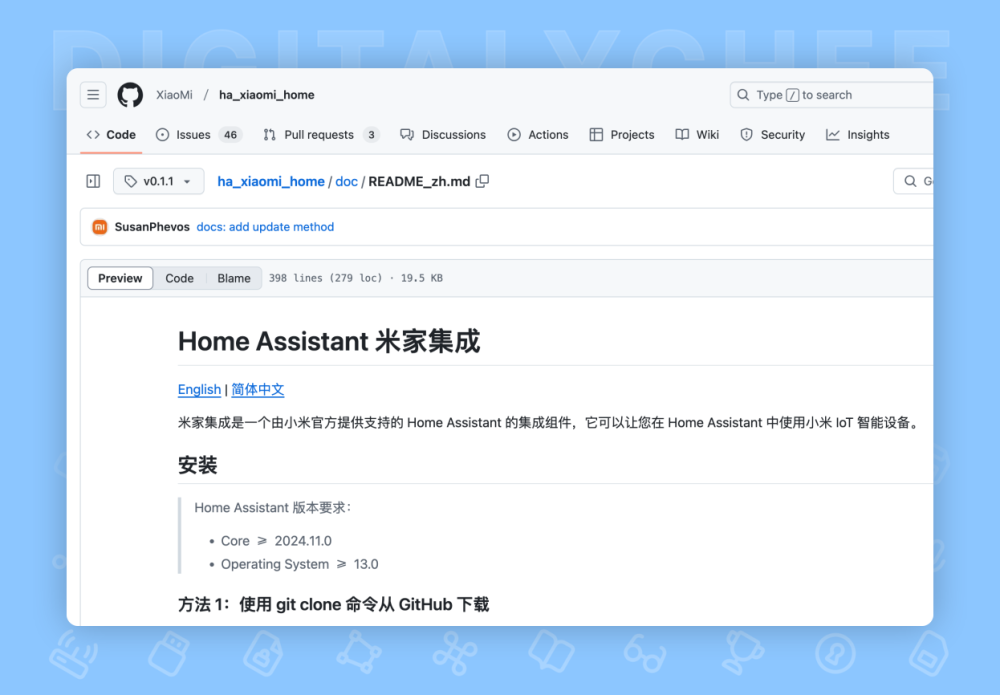The width and height of the screenshot is (1000, 695).
Task: Switch file view to Code
Action: 179,278
